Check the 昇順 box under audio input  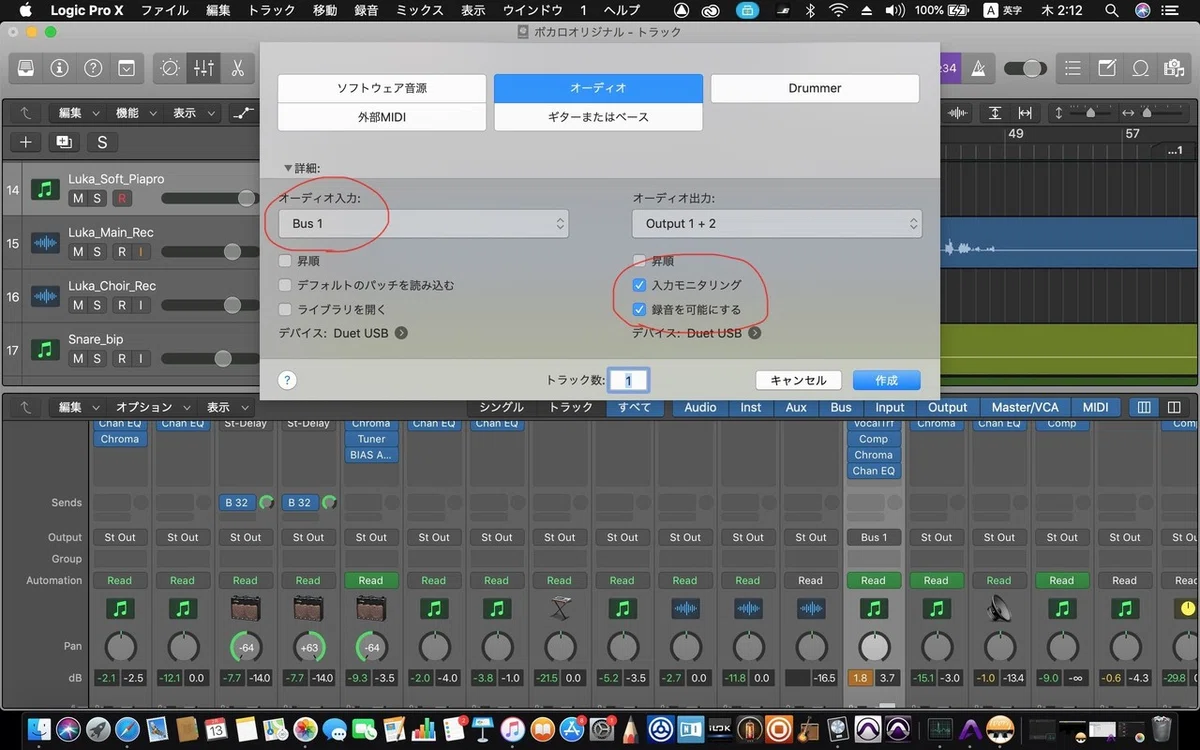(286, 261)
